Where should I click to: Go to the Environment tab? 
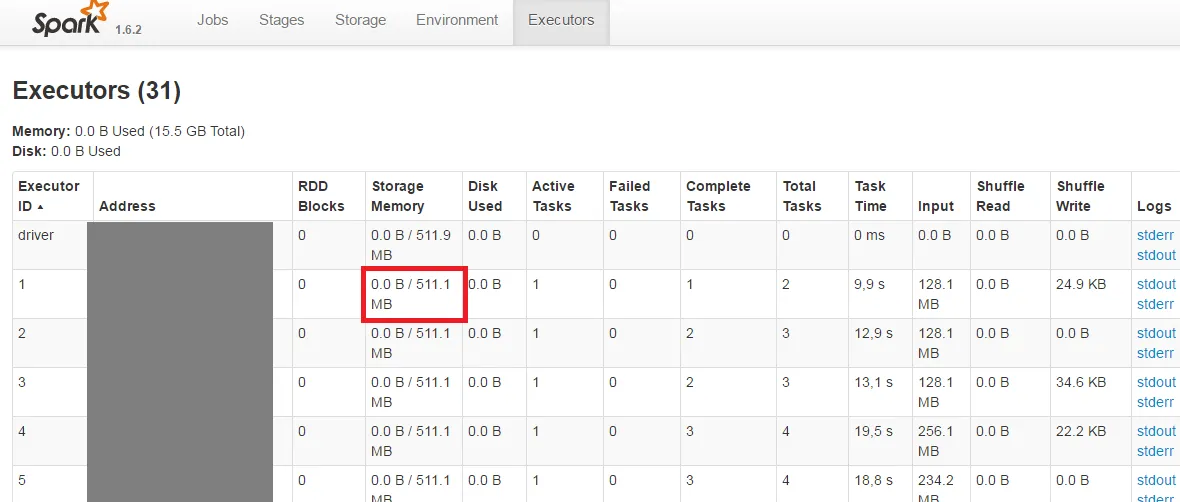[457, 20]
